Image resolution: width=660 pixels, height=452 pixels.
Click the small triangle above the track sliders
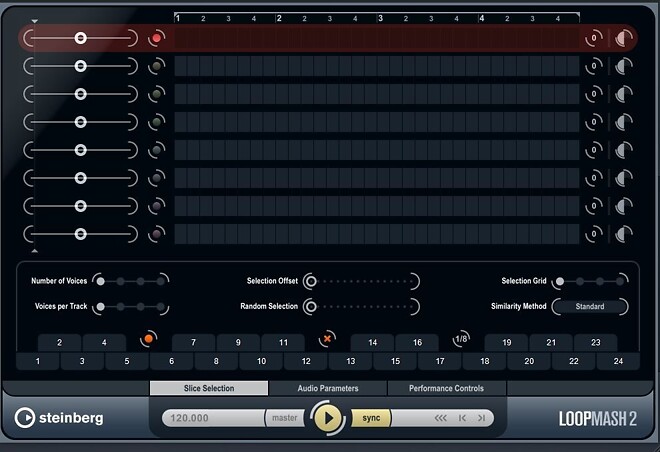pyautogui.click(x=36, y=21)
